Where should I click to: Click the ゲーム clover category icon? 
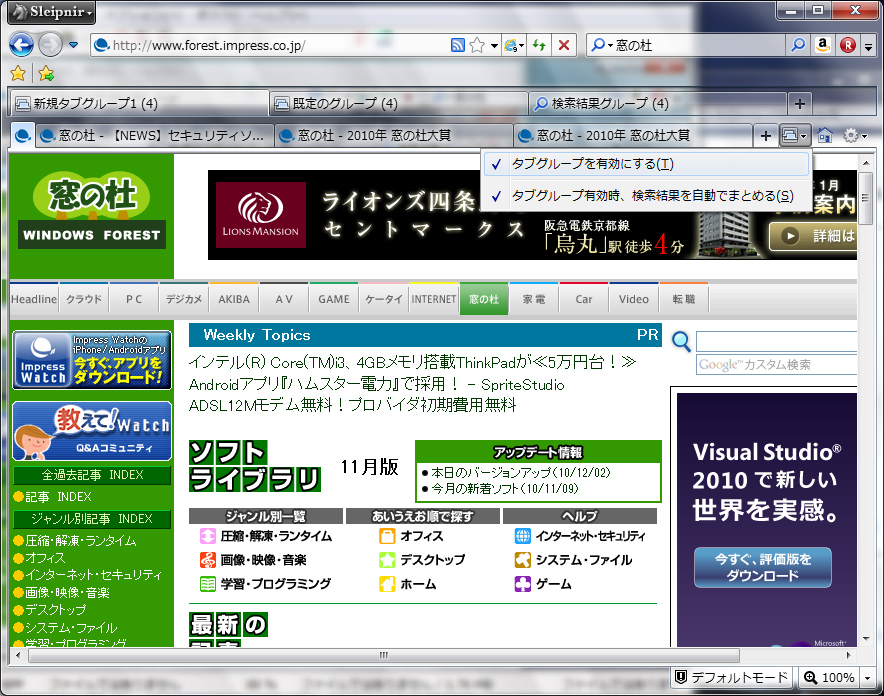click(x=523, y=584)
